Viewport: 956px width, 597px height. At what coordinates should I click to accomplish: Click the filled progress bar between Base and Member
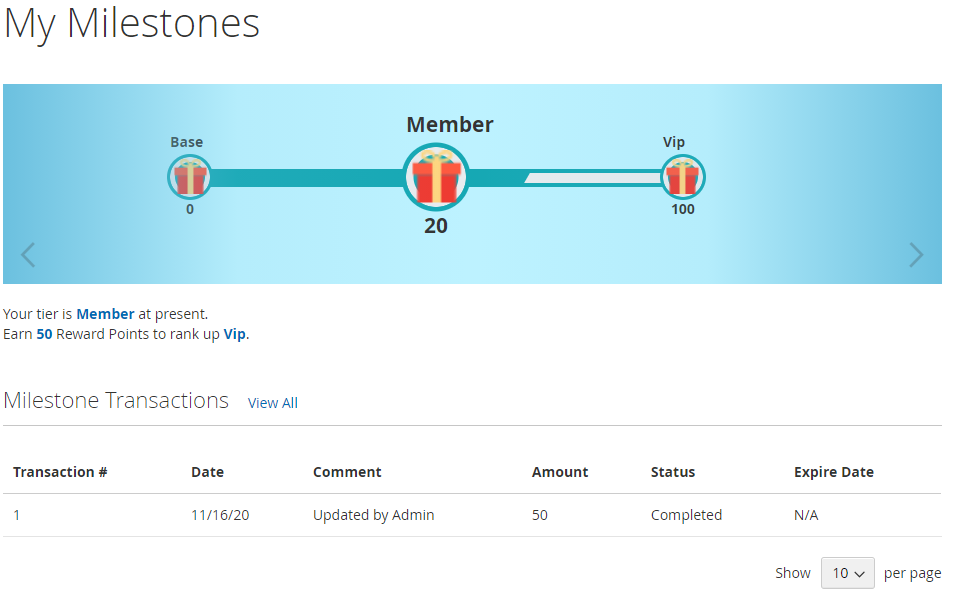(305, 178)
